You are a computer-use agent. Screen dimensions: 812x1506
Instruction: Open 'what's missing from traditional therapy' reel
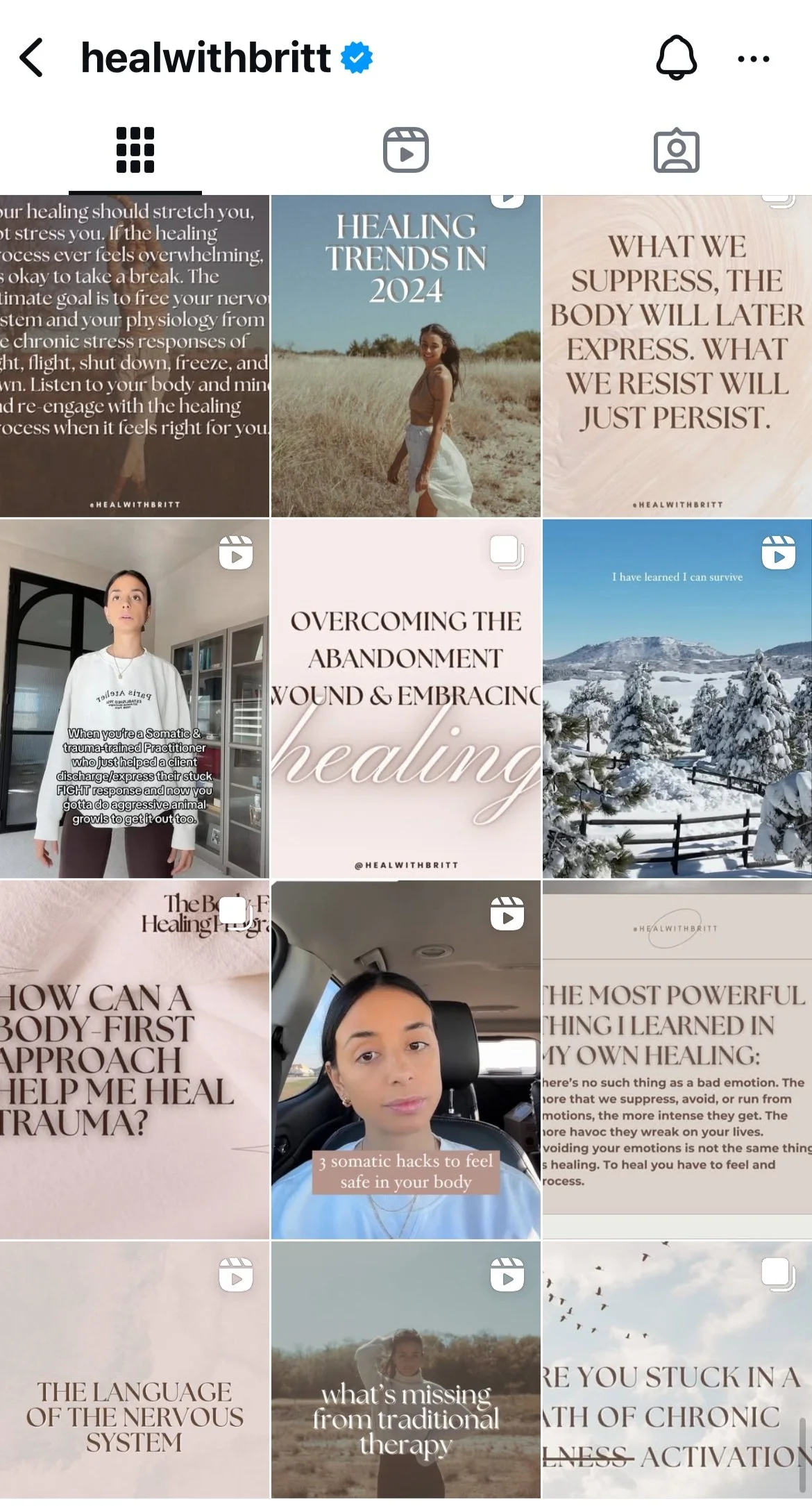pyautogui.click(x=406, y=1370)
